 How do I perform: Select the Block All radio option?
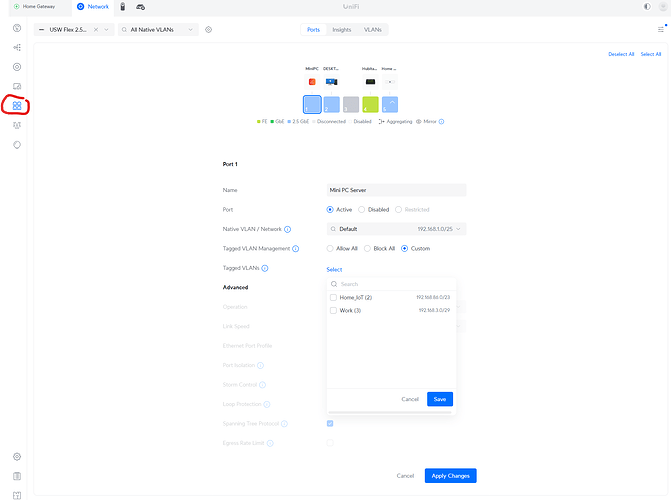[x=367, y=248]
